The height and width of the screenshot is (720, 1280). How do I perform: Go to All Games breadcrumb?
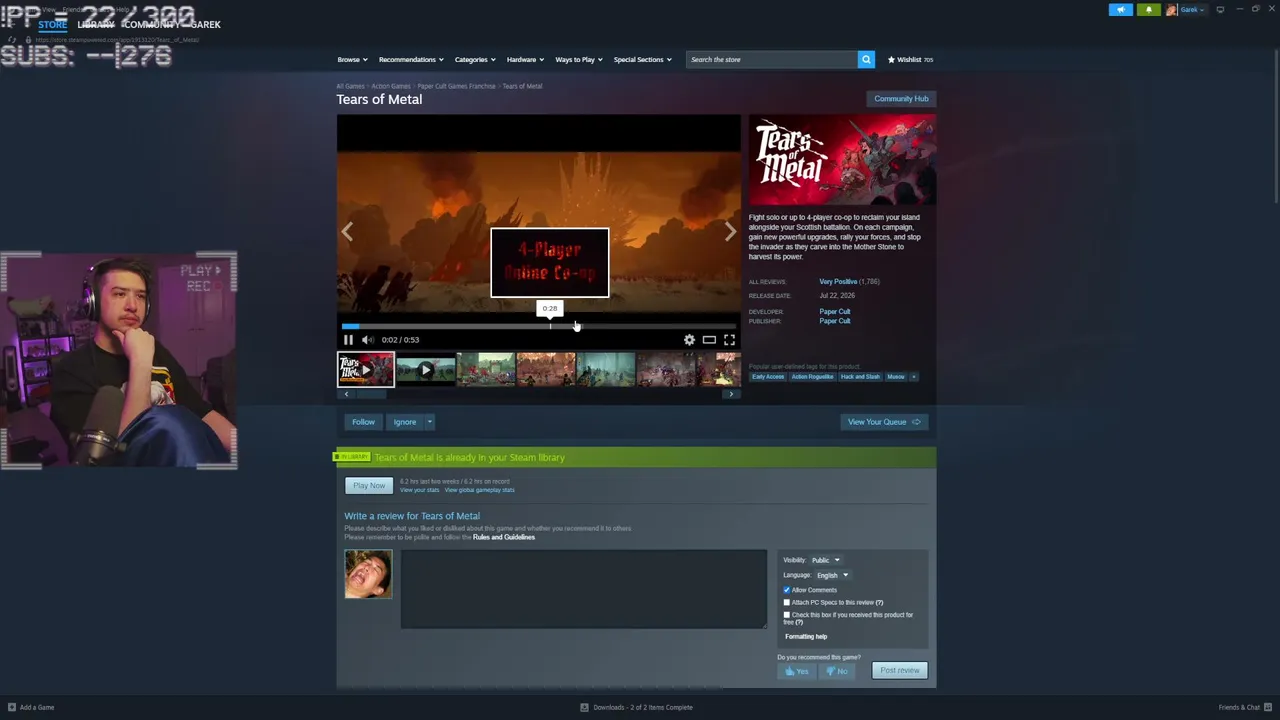[x=350, y=86]
